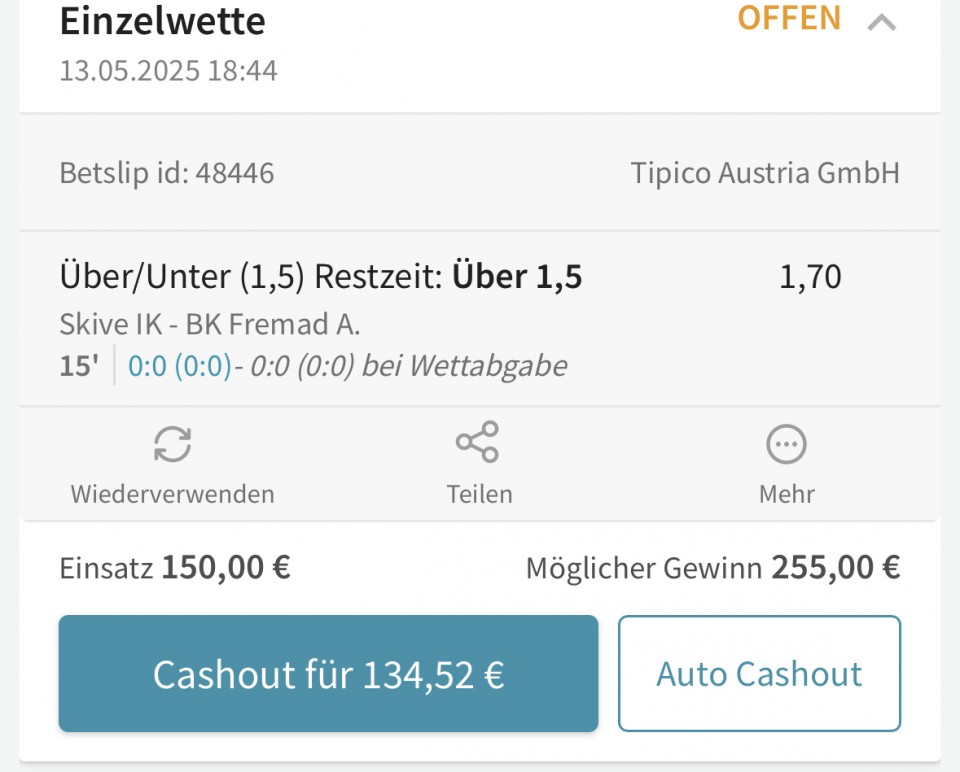Open the Auto Cashout option
Image resolution: width=960 pixels, height=772 pixels.
pos(759,673)
